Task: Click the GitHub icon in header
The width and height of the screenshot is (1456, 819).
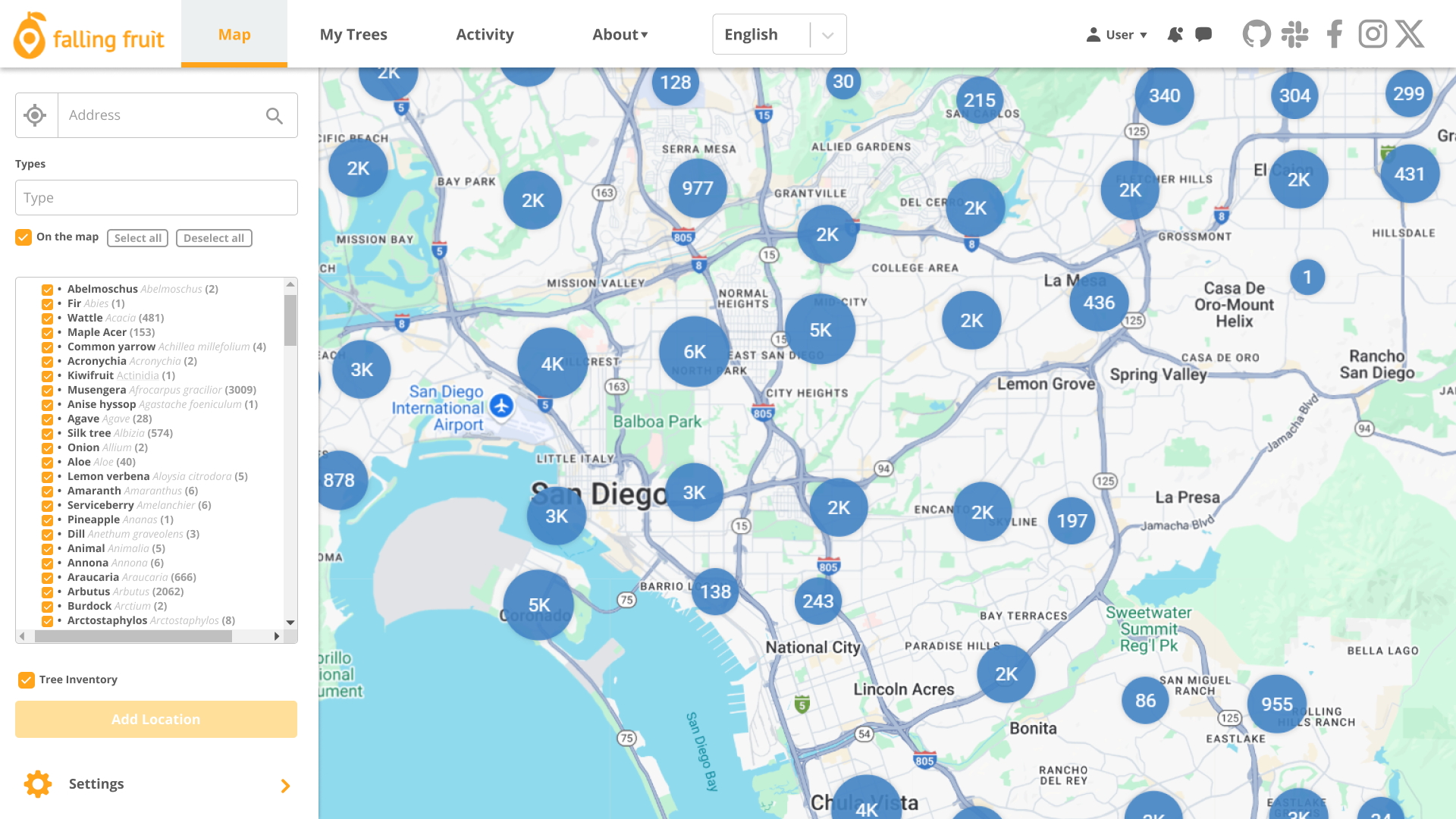Action: pyautogui.click(x=1257, y=34)
